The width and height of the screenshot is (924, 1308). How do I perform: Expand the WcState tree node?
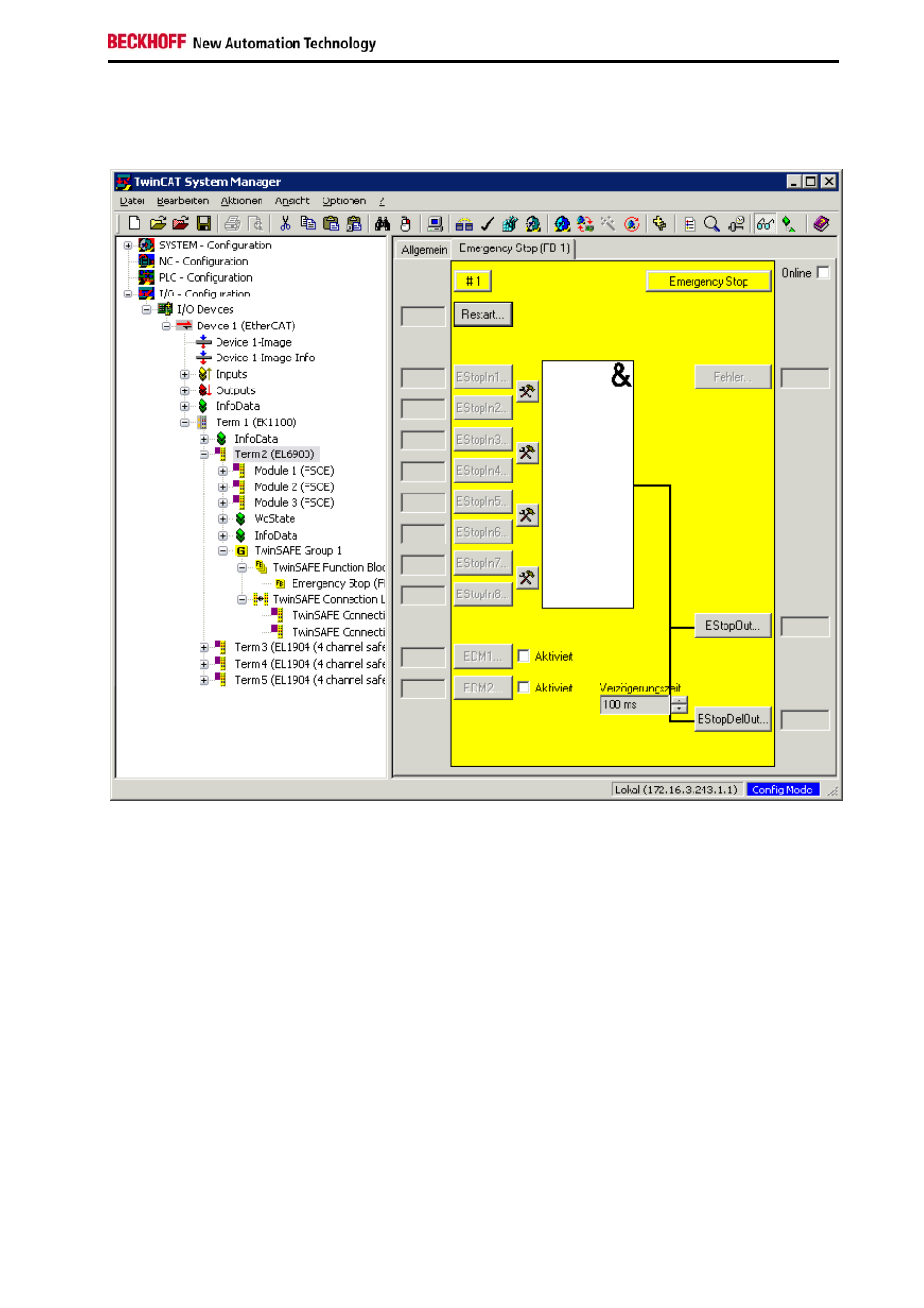223,519
